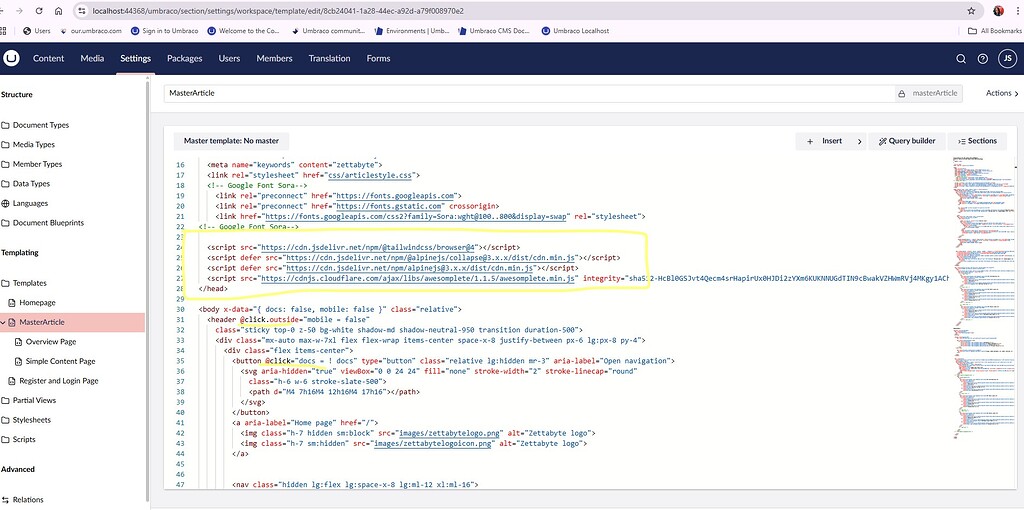Open the Content section
The height and width of the screenshot is (510, 1024).
(48, 58)
